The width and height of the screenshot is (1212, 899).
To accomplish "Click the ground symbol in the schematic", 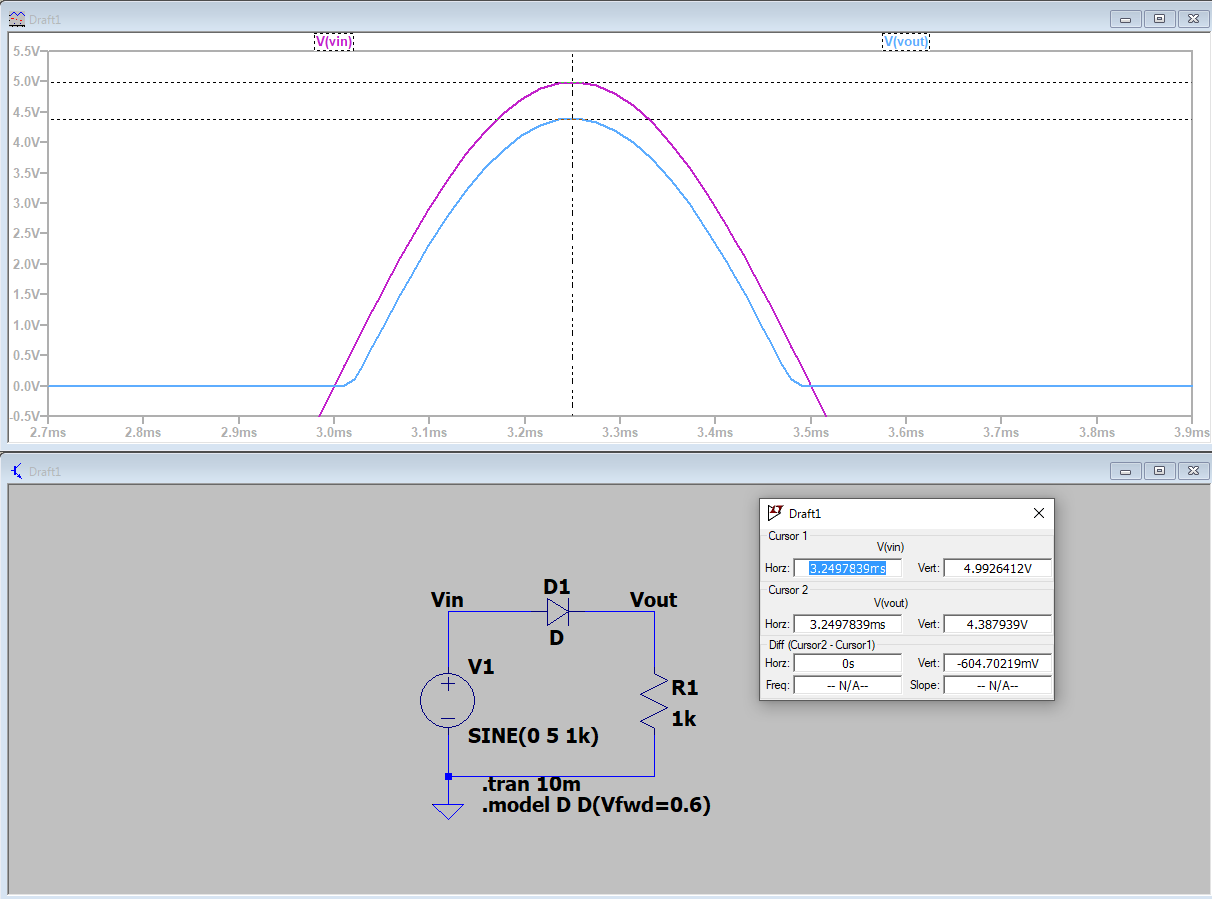I will pos(448,810).
